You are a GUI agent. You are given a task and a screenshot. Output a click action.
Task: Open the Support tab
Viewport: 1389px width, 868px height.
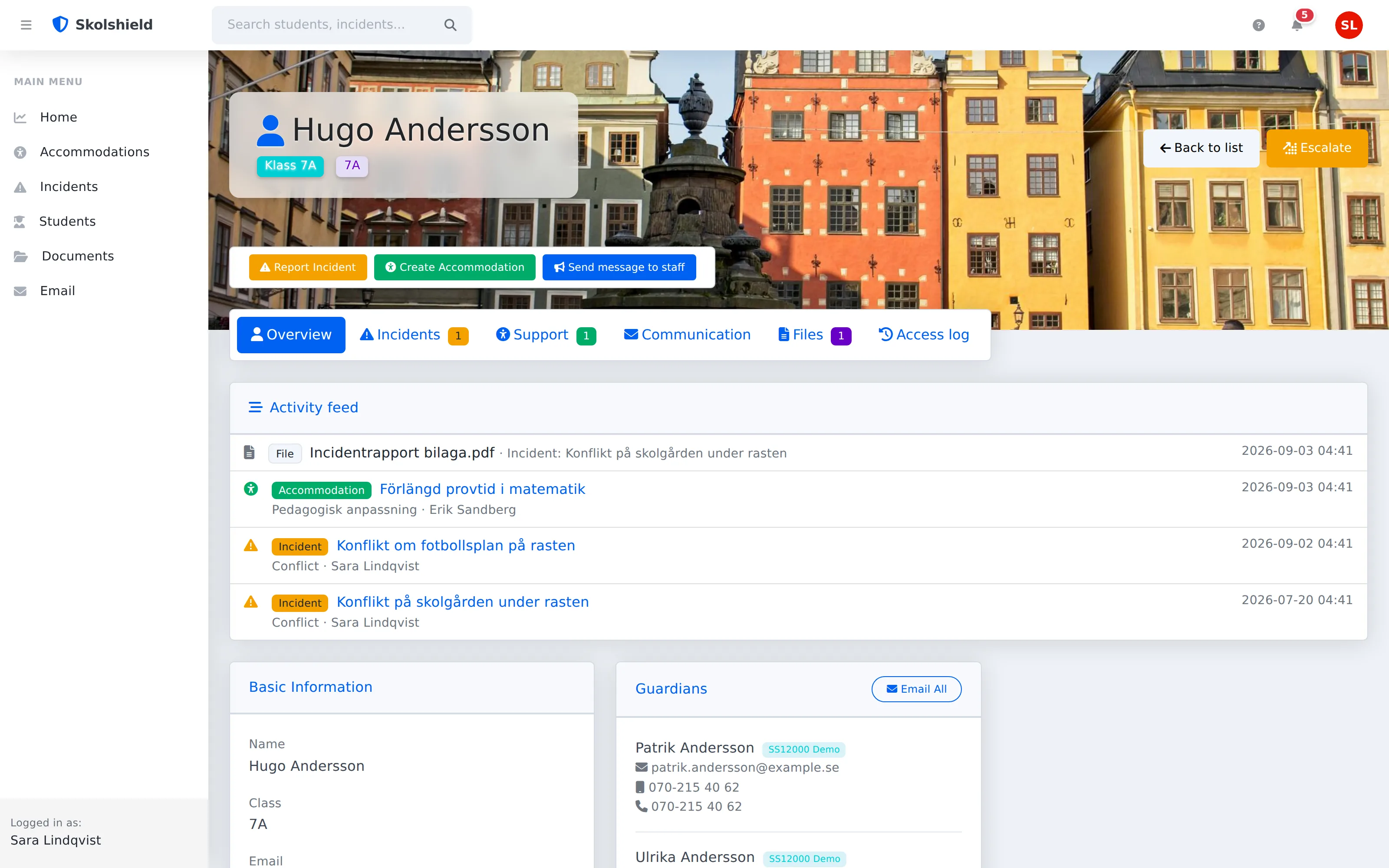pos(545,335)
